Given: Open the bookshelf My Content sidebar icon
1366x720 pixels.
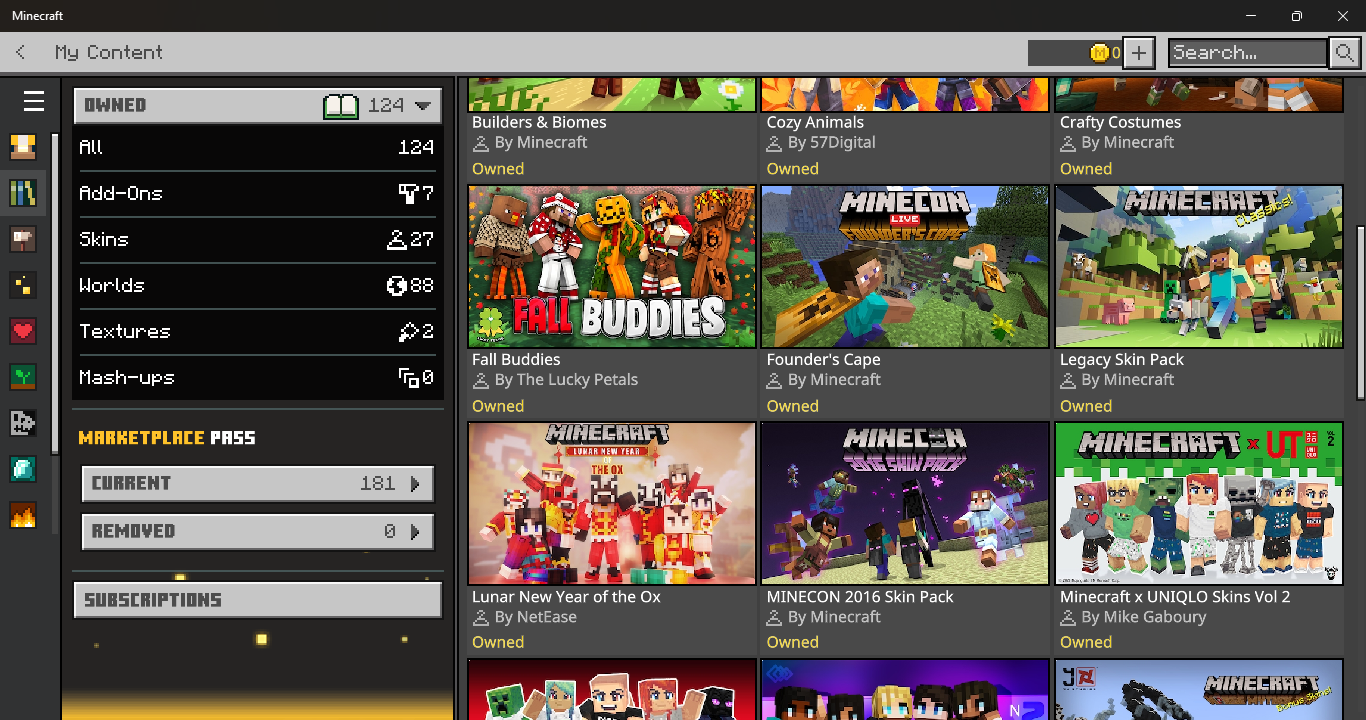Looking at the screenshot, I should 23,193.
